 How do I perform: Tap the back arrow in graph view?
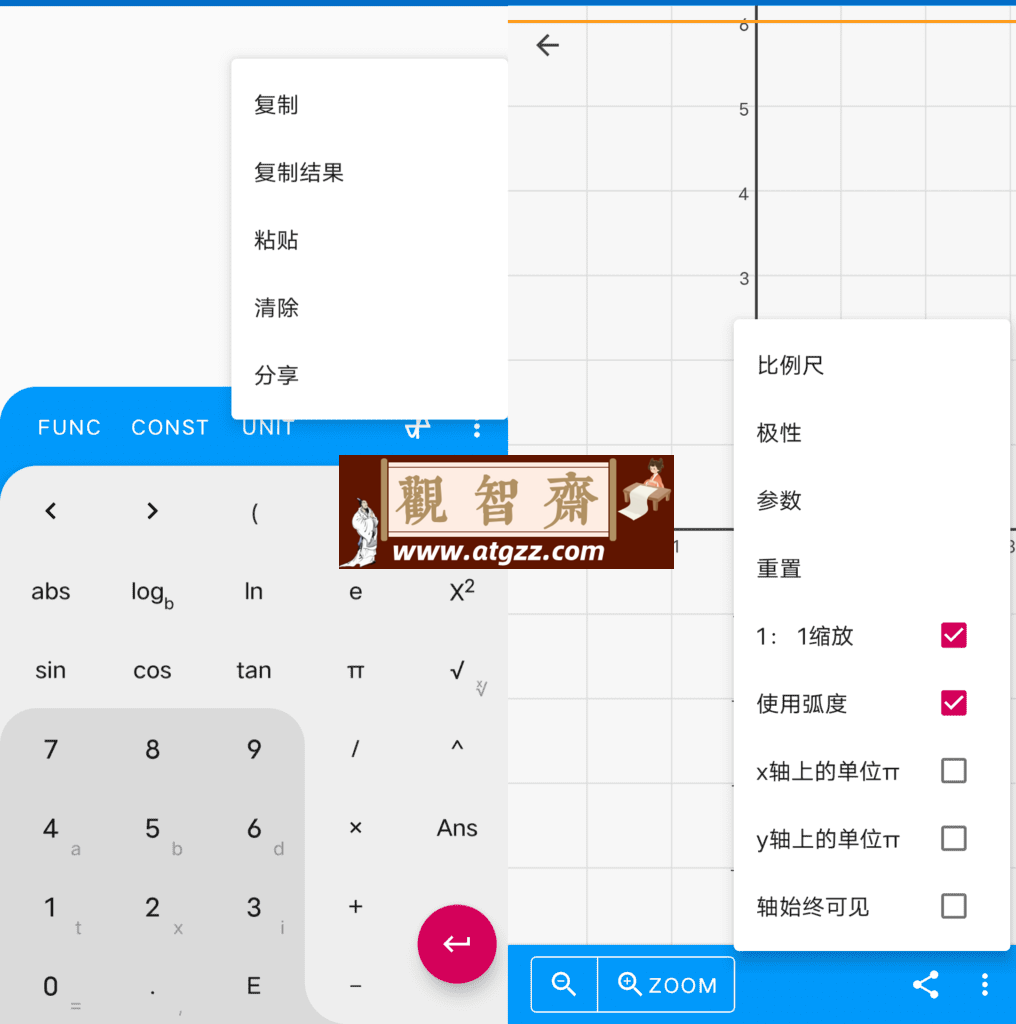click(x=547, y=45)
